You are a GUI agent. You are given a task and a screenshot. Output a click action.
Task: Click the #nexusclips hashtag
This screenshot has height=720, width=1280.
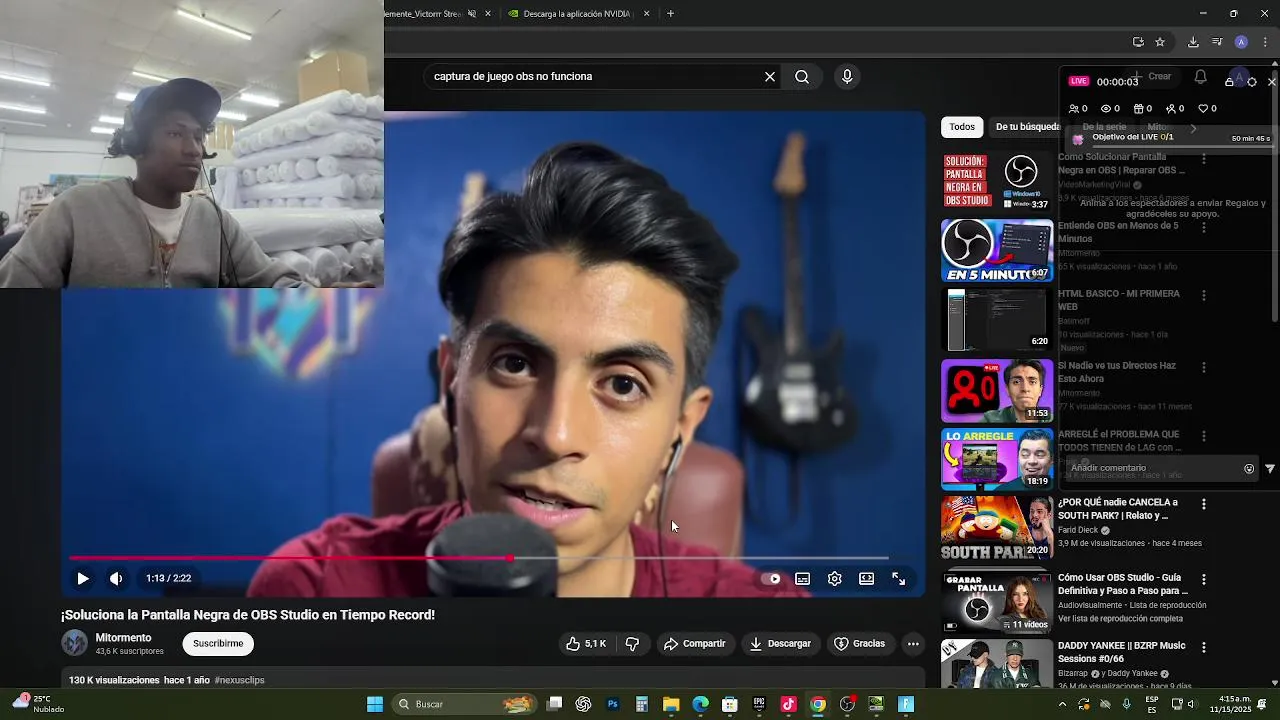pyautogui.click(x=239, y=680)
